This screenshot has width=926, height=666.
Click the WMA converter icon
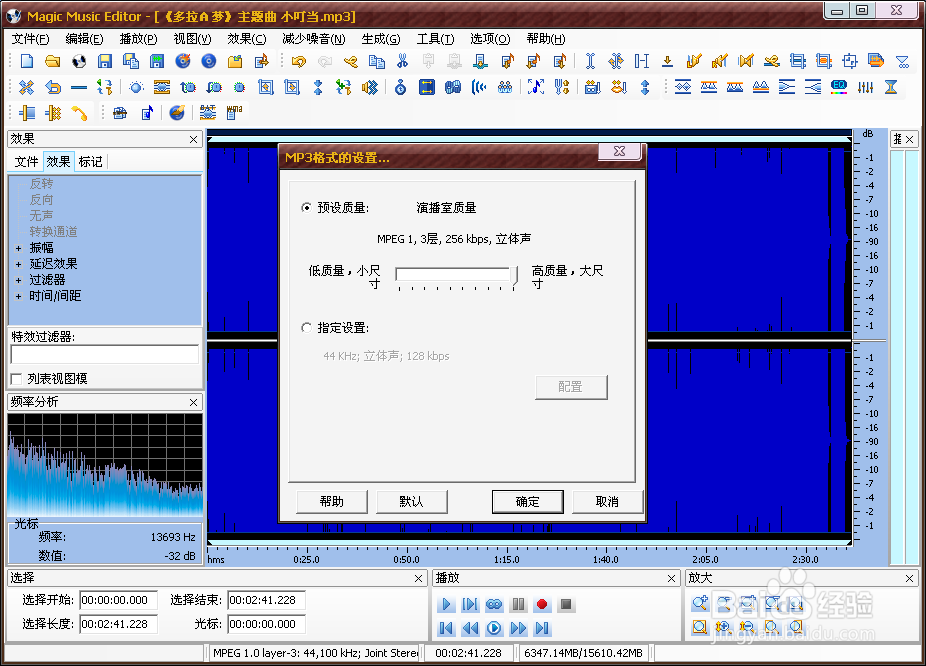(x=234, y=112)
